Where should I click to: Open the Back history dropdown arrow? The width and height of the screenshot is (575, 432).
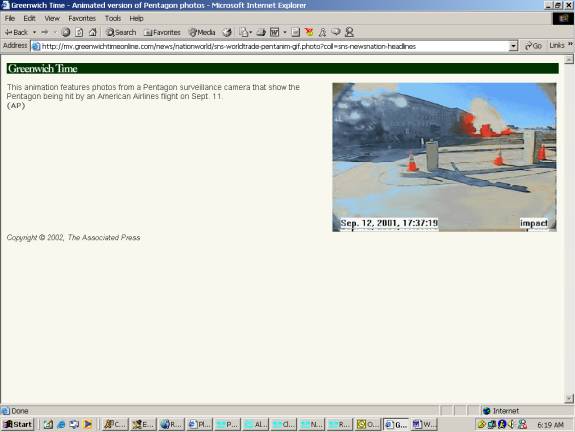[x=34, y=32]
